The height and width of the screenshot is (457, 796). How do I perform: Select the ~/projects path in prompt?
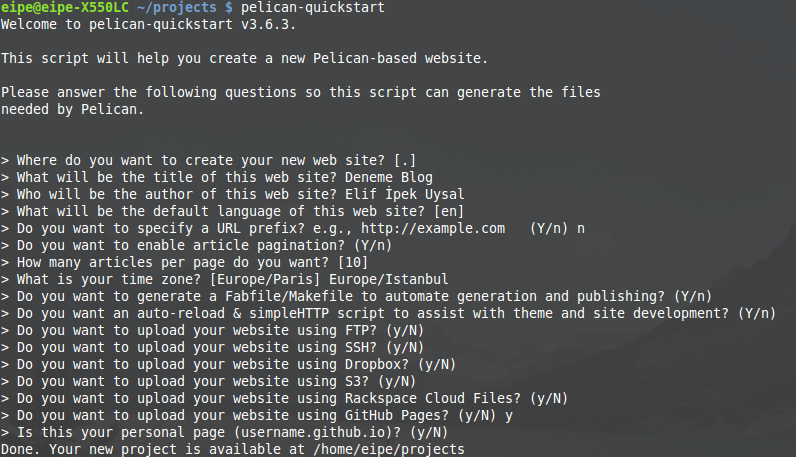tap(176, 8)
